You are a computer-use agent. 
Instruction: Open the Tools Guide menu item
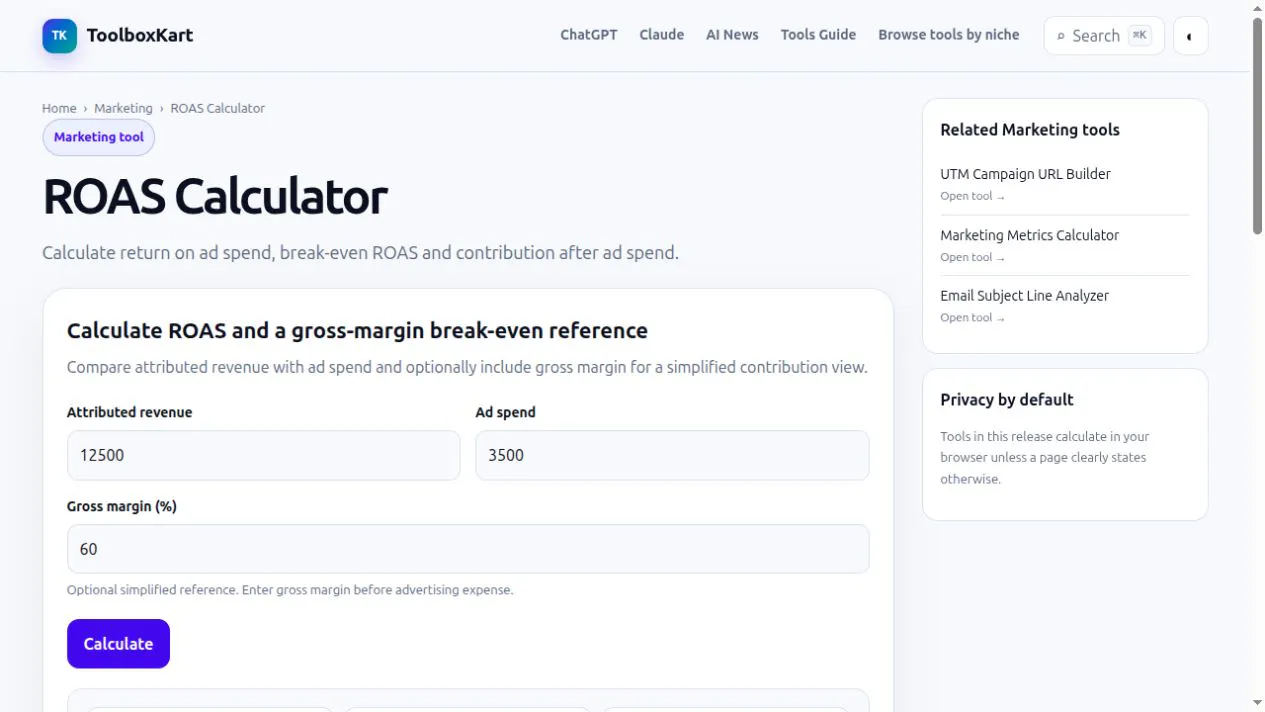click(818, 35)
